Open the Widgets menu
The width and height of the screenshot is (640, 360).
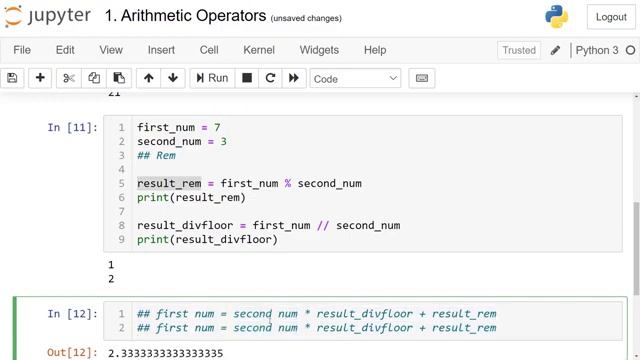coord(319,50)
